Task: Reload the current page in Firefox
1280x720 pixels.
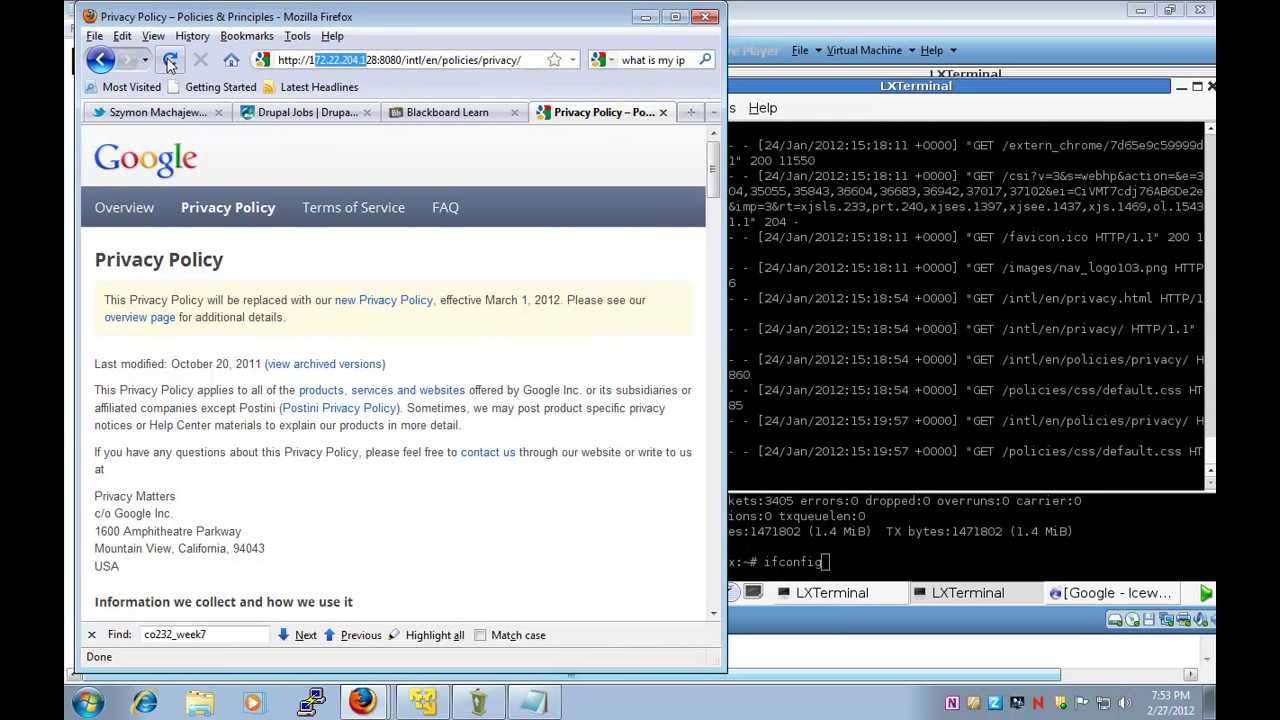Action: point(170,60)
